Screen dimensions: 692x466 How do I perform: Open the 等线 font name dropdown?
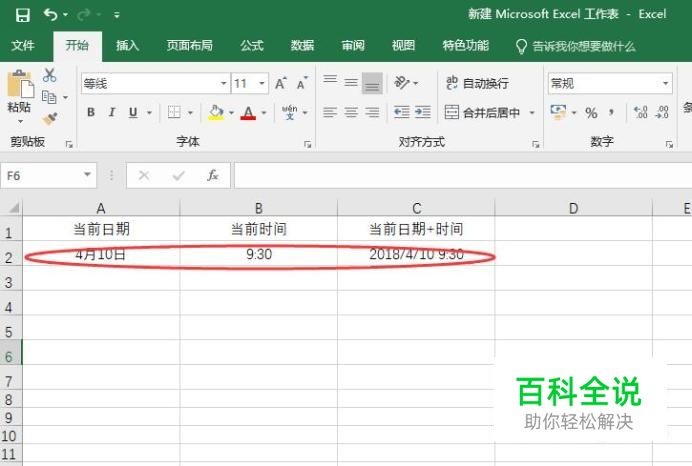pyautogui.click(x=224, y=83)
